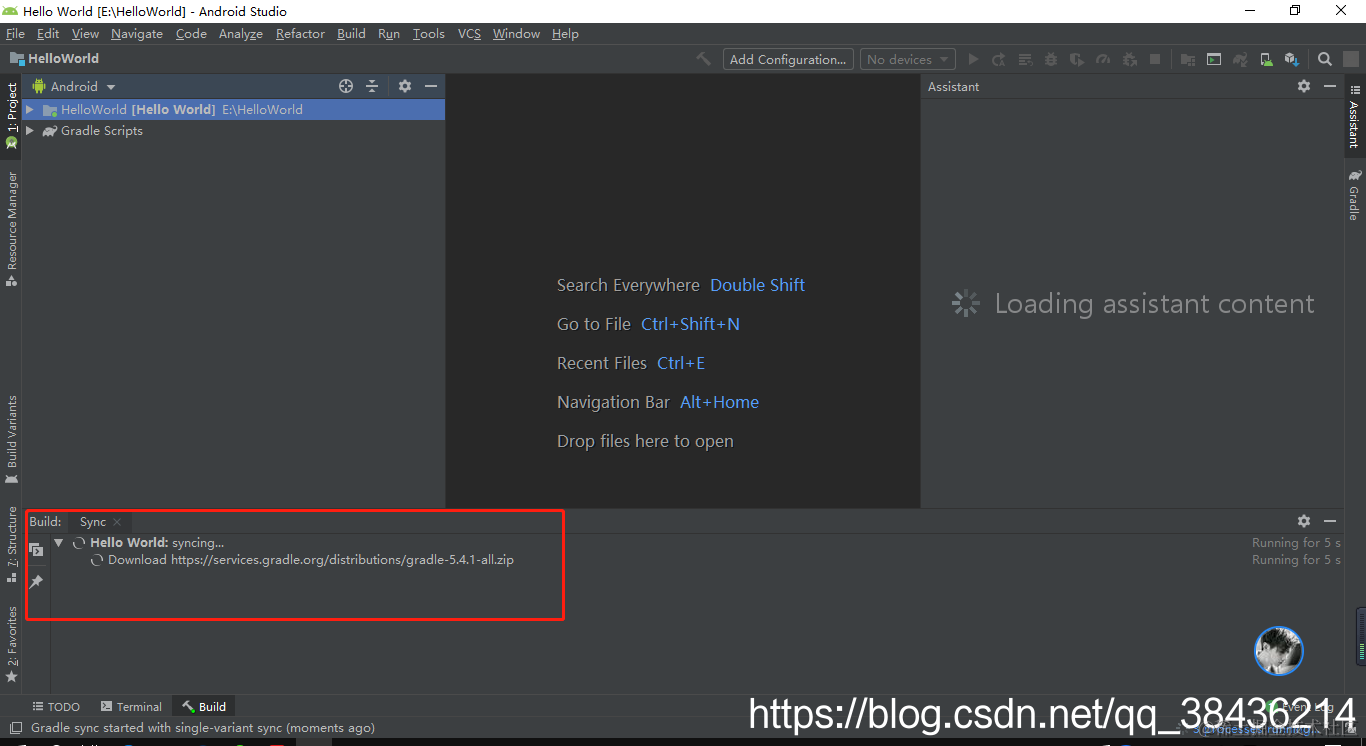Click the 'Gradle sync started' status message
Image resolution: width=1366 pixels, height=746 pixels.
[x=203, y=728]
